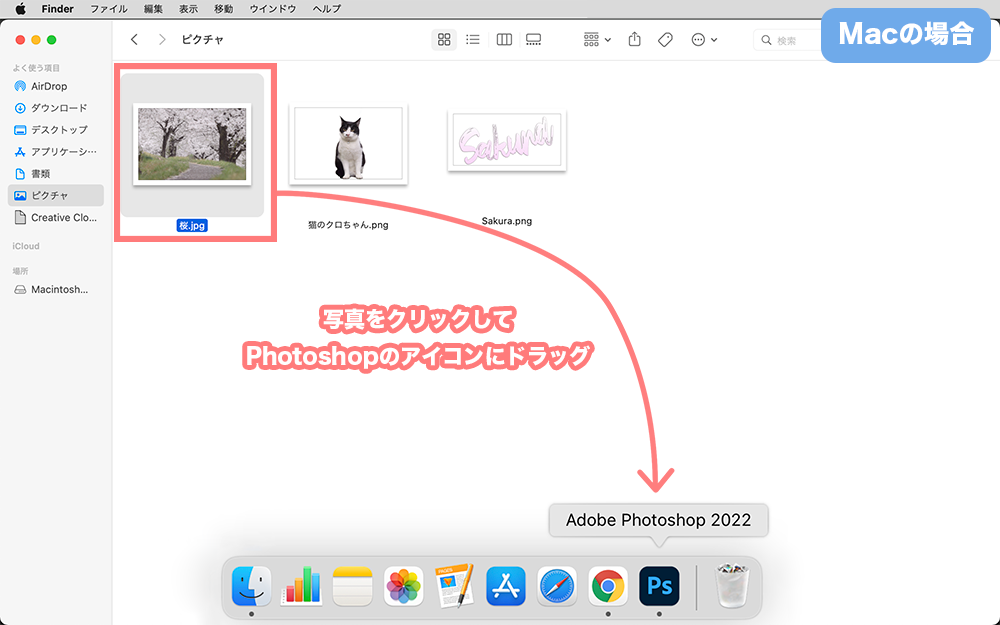The width and height of the screenshot is (1000, 625).
Task: Click the Sakura.png file name
Action: point(506,221)
